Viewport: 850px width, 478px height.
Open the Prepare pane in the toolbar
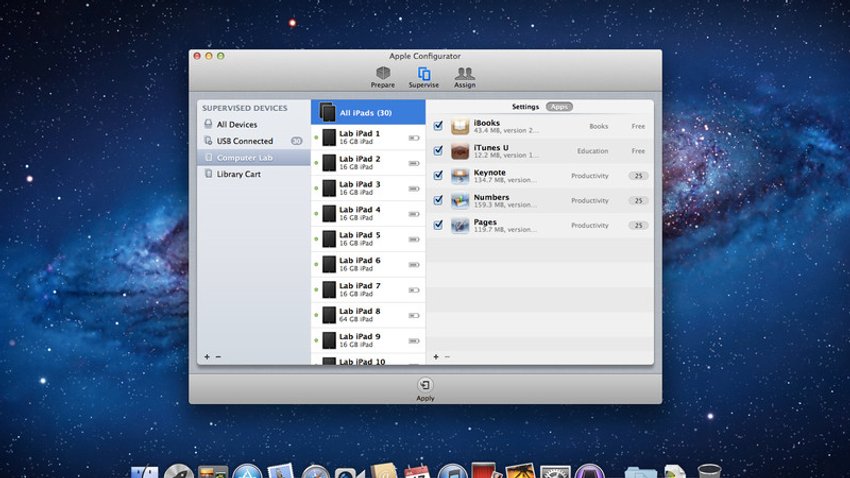click(x=383, y=77)
